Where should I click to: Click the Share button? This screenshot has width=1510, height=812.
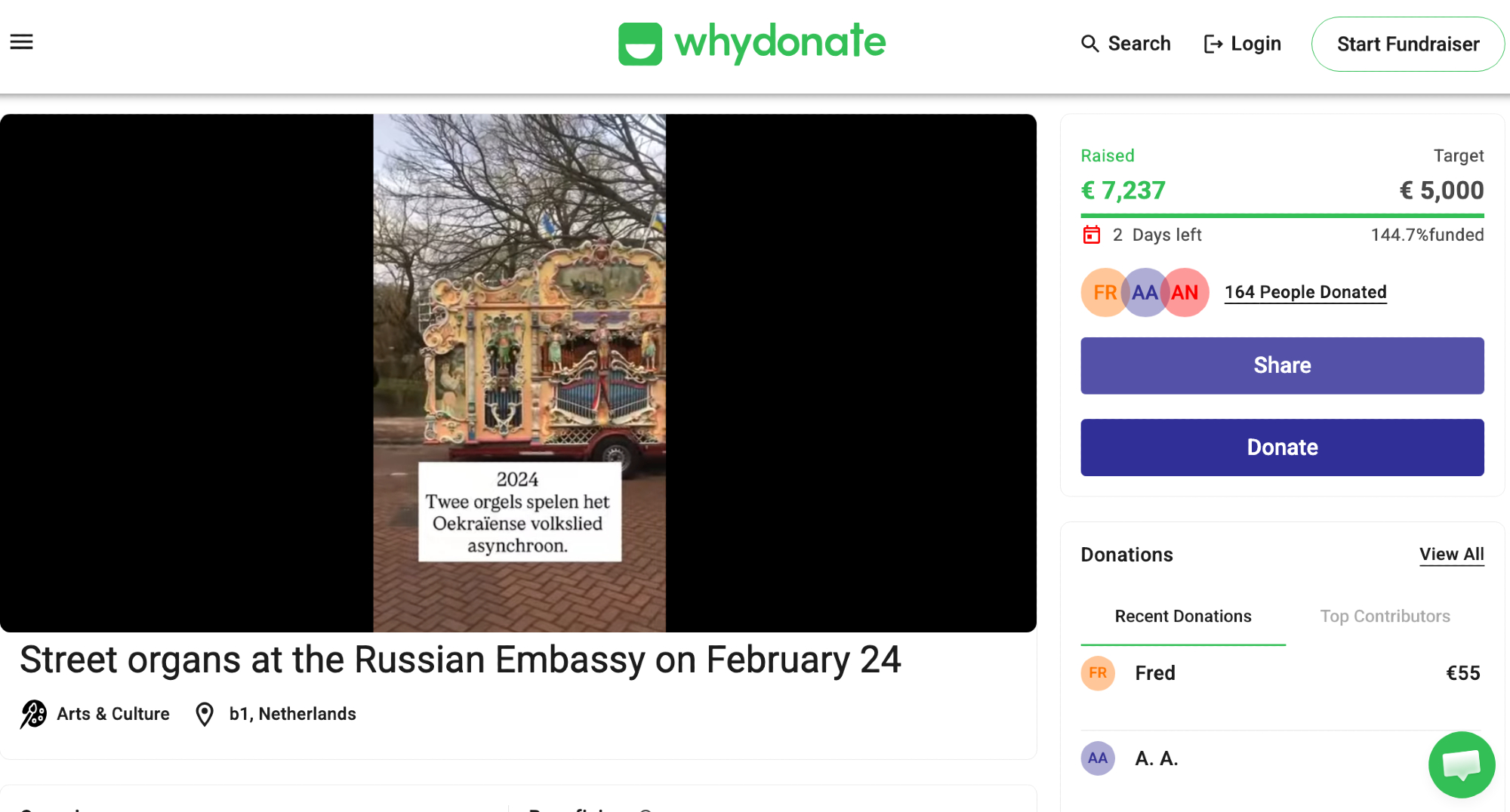[x=1282, y=365]
